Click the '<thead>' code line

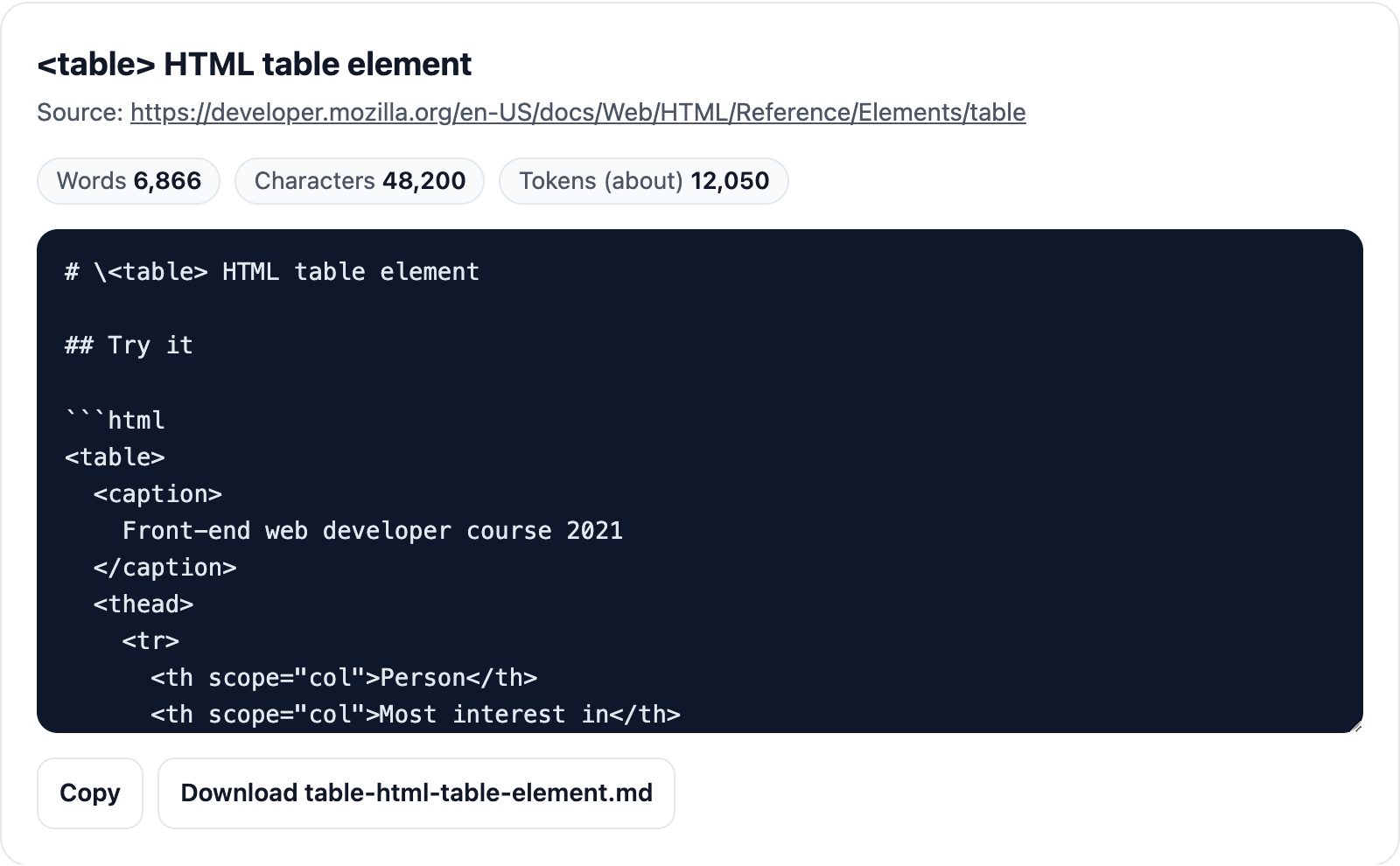point(143,604)
